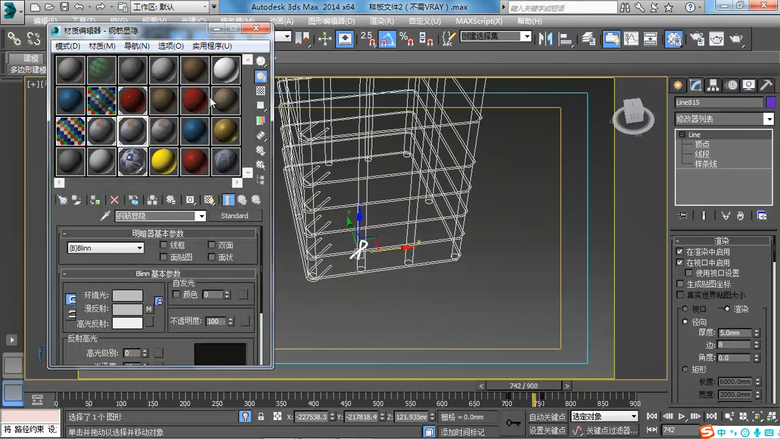Toggle 在渲染中启用 checkbox in rendering rollout
The image size is (780, 439).
680,252
